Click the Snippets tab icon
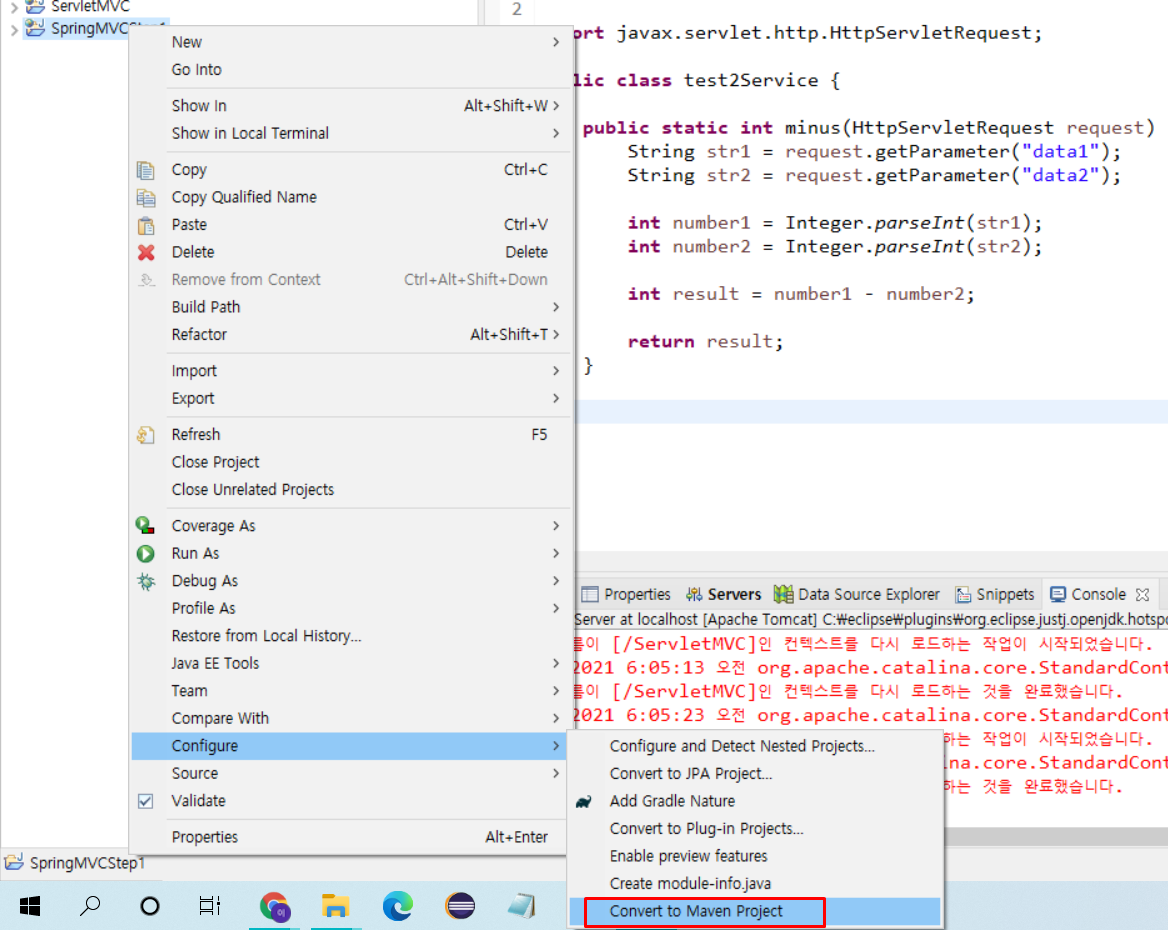Screen dimensions: 1168x930 [x=963, y=594]
